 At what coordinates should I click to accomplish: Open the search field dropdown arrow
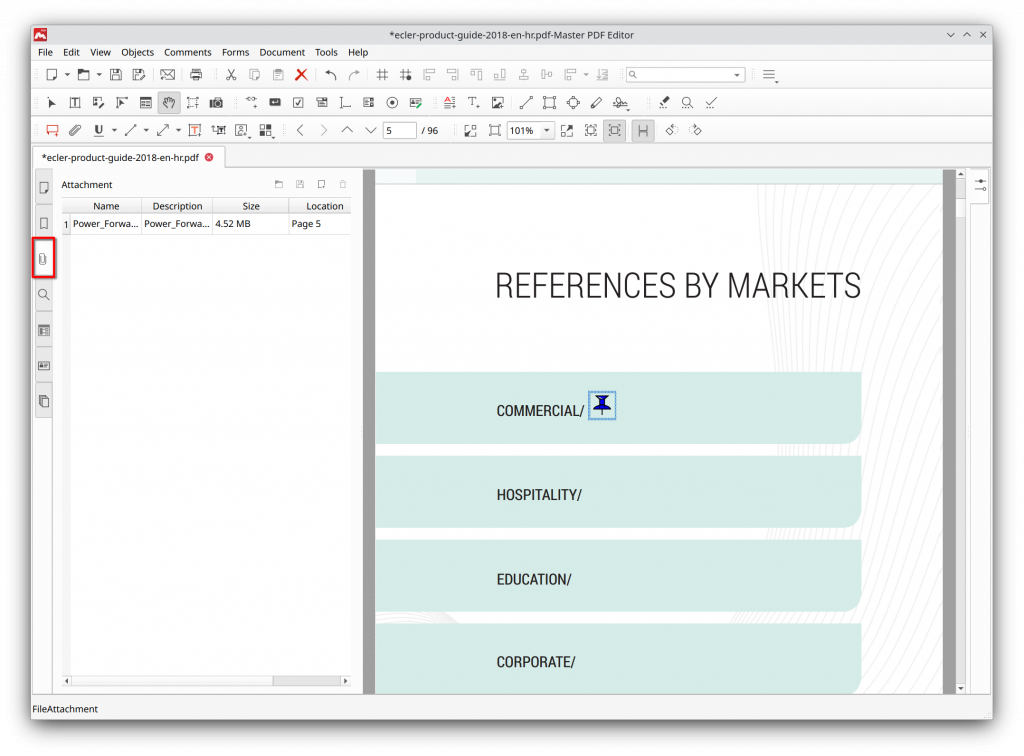point(738,74)
